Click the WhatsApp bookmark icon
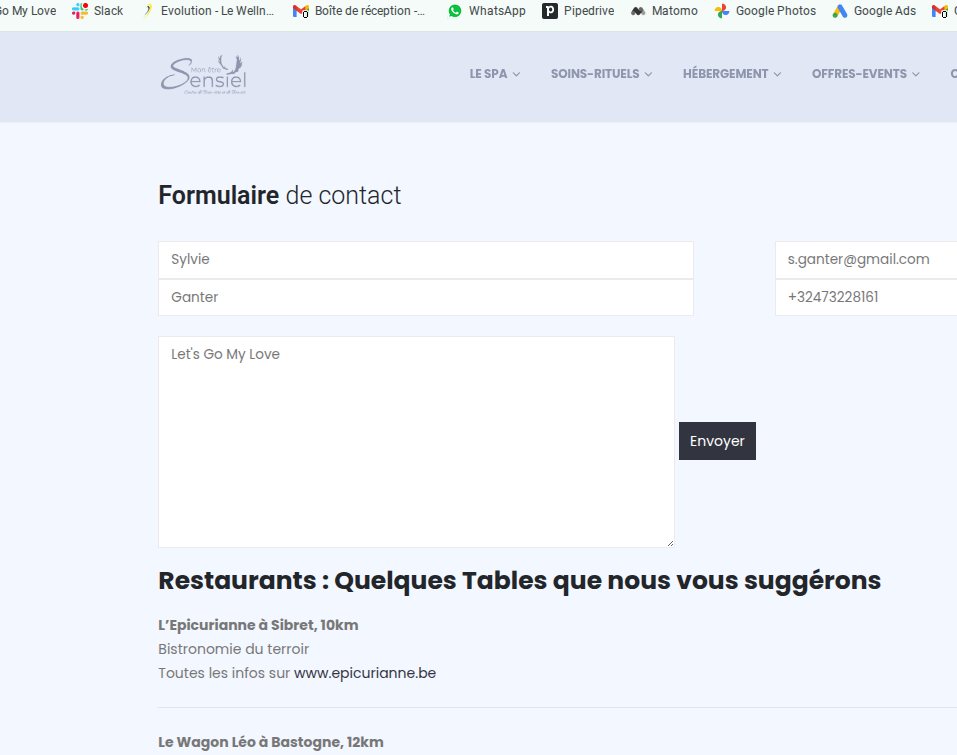The height and width of the screenshot is (755, 957). coord(456,11)
